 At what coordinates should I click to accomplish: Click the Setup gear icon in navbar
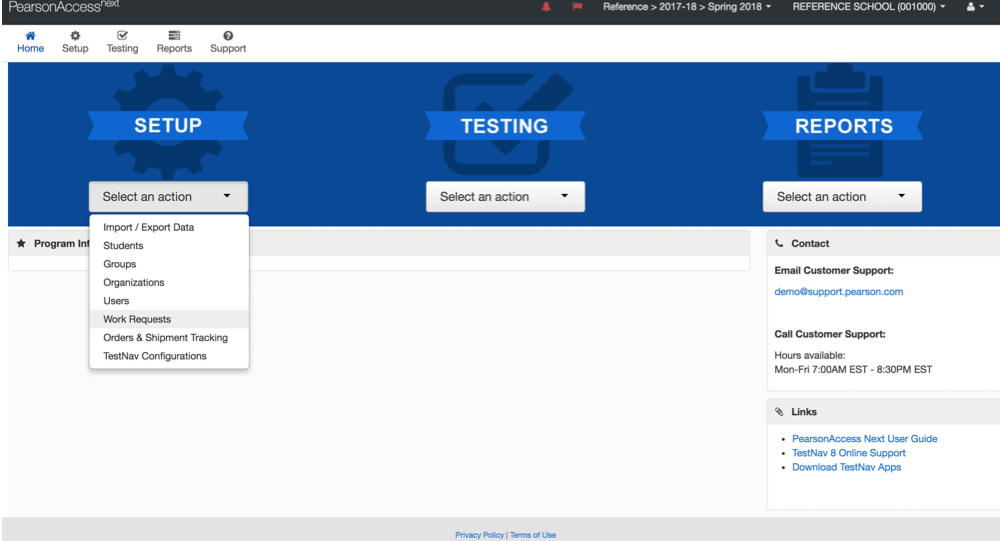pos(75,36)
